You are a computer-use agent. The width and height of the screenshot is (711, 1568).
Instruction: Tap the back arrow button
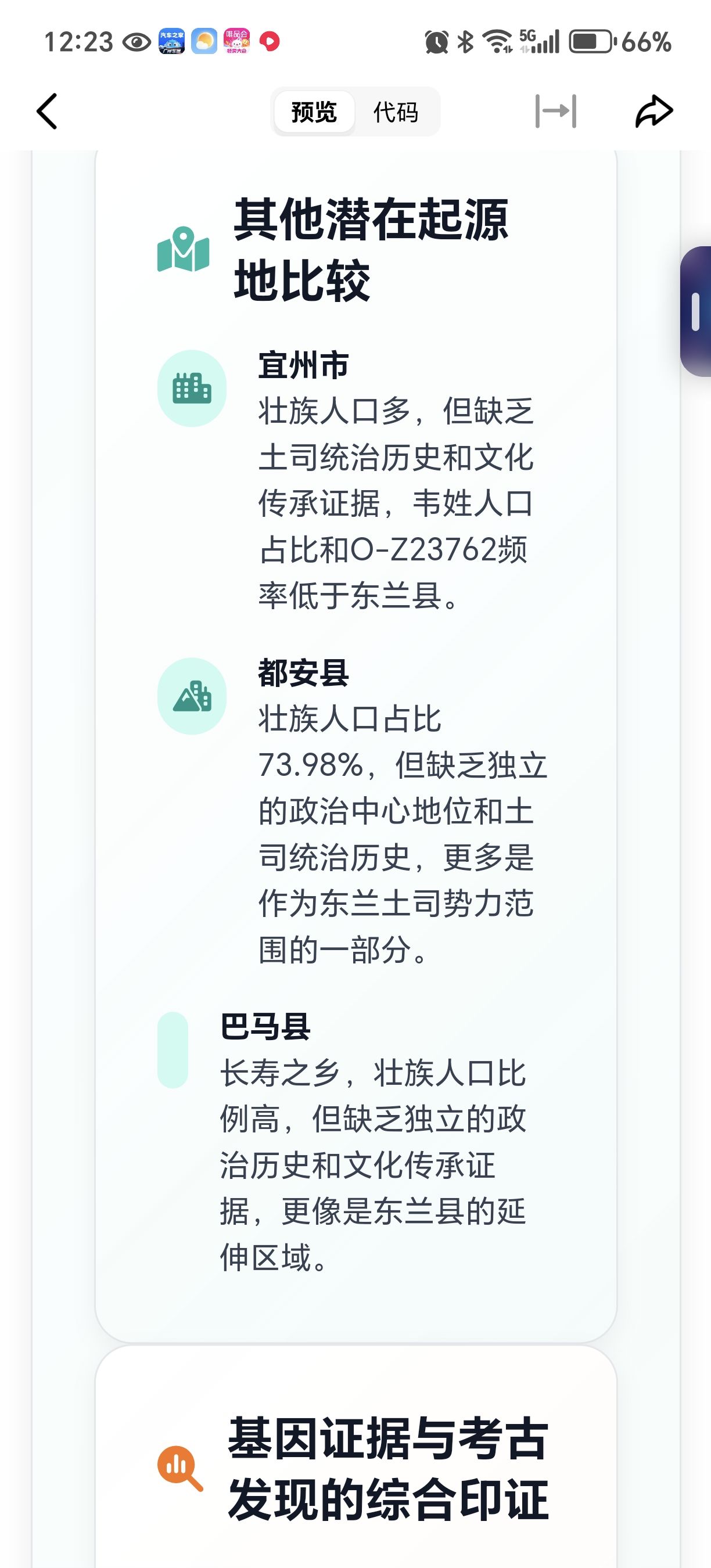click(48, 112)
